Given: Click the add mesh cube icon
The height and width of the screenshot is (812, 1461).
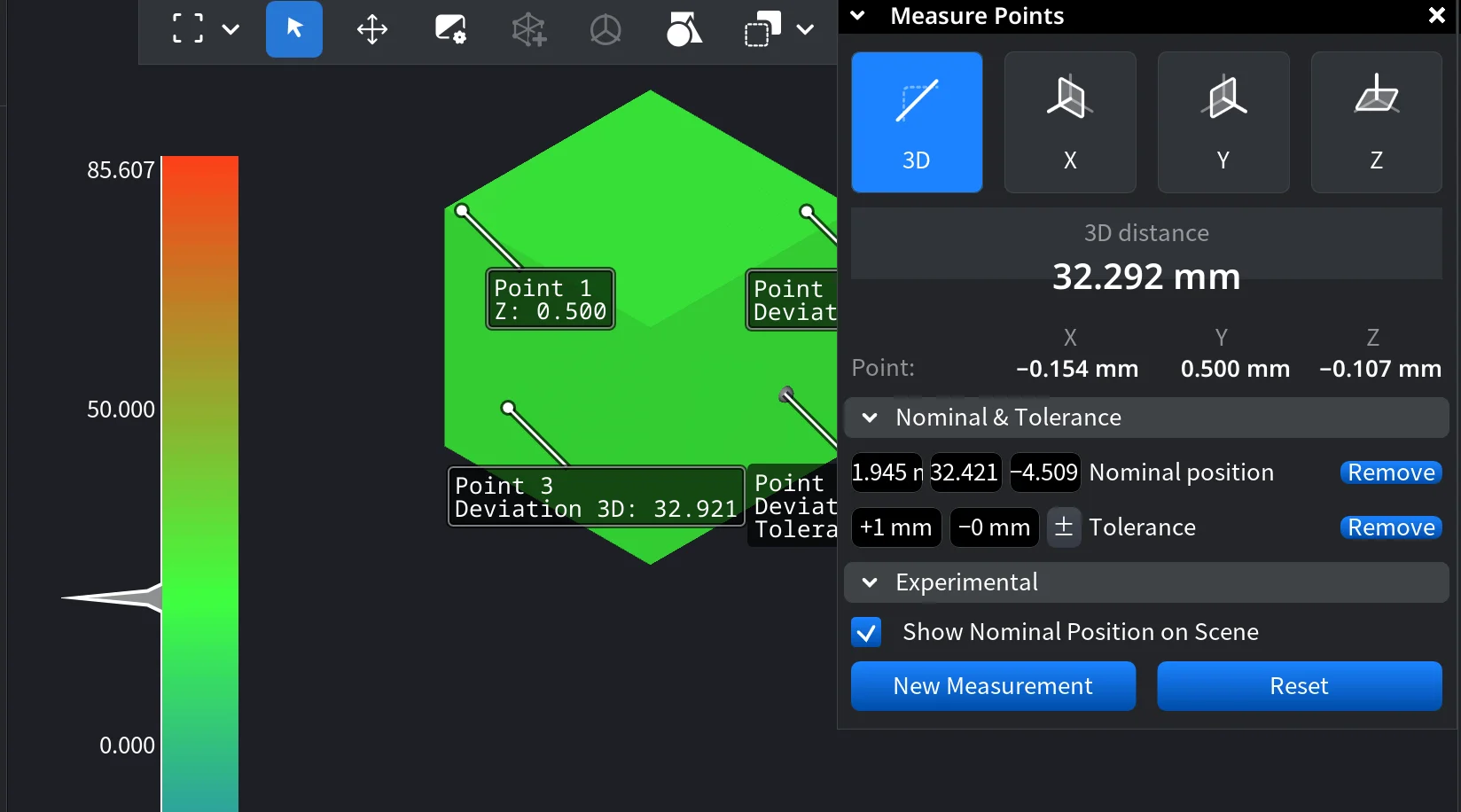Looking at the screenshot, I should (528, 29).
